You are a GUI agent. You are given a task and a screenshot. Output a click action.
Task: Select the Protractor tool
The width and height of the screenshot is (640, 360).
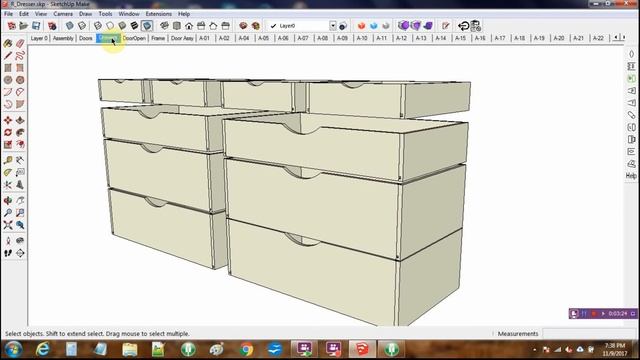[8, 173]
